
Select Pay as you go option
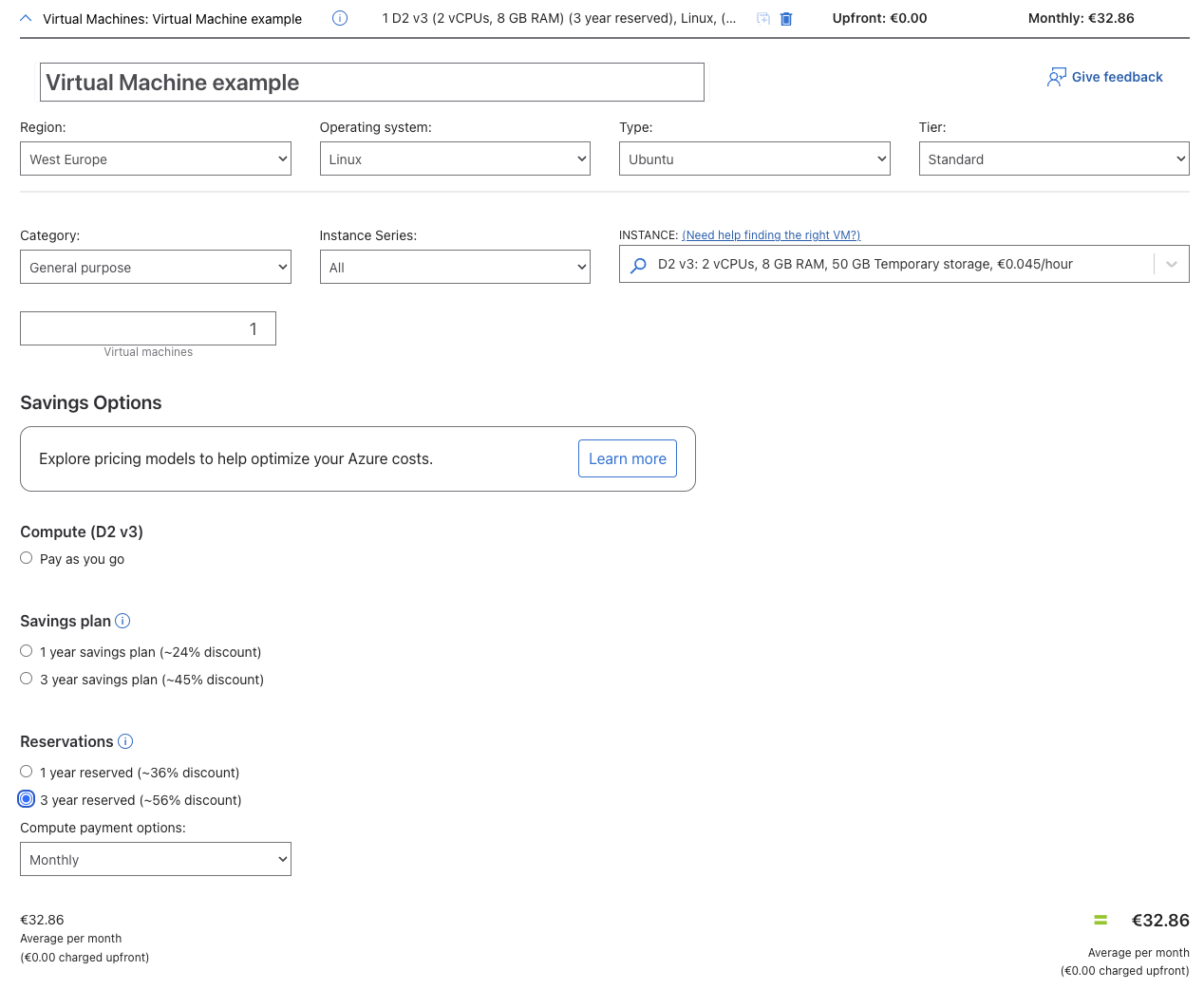tap(27, 558)
